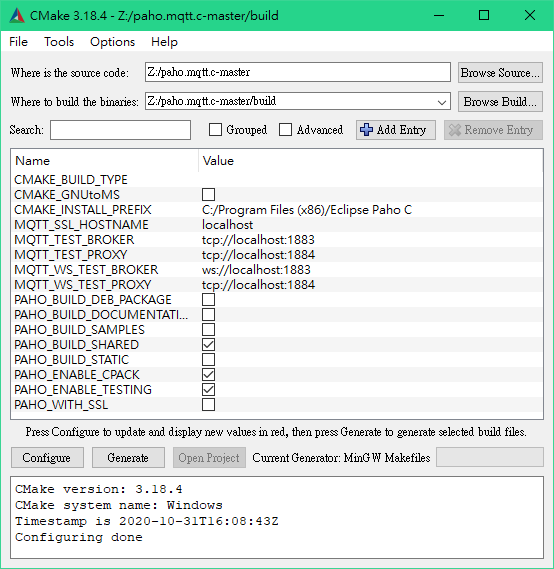Select MQTT_TEST_PROXY entry name

click(71, 255)
